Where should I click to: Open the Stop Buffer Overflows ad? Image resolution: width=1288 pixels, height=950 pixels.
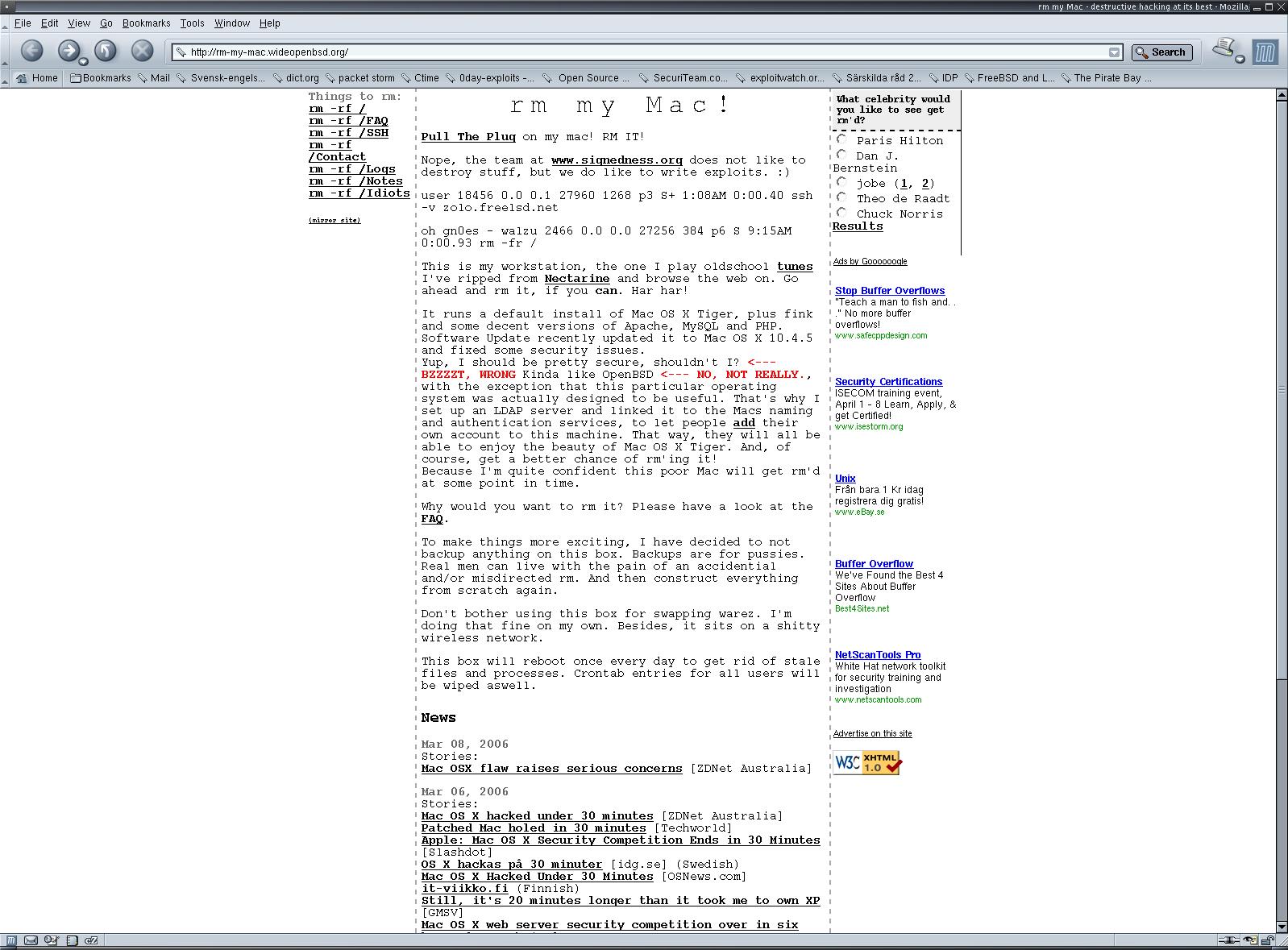[x=890, y=291]
